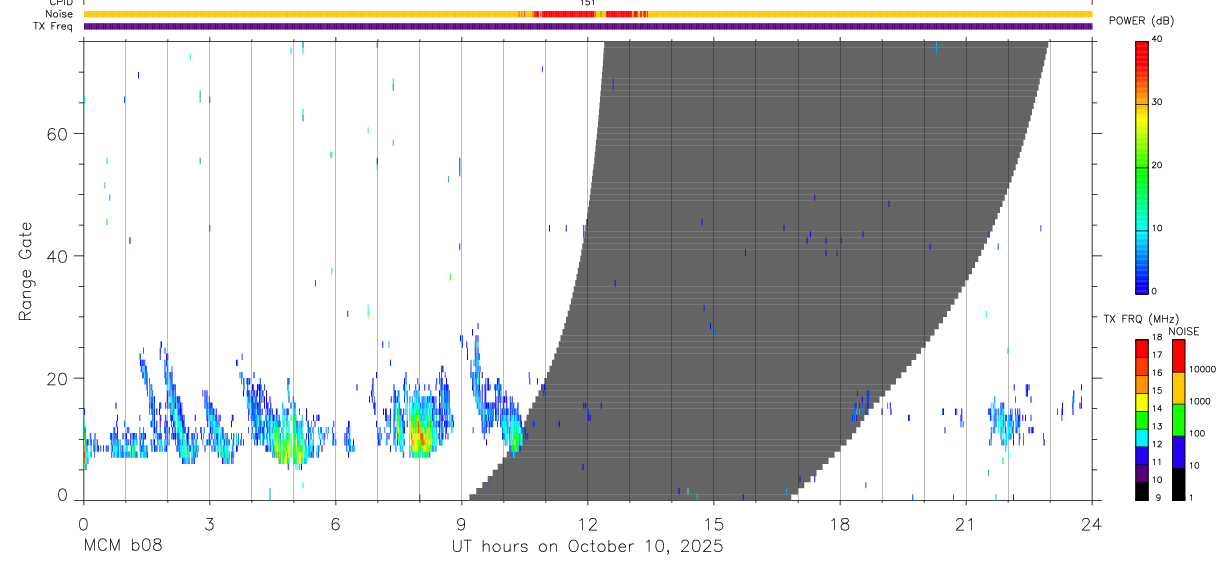Viewport: 1228px width, 567px height.
Task: Click hour tick '18' on the UT axis
Action: (839, 524)
